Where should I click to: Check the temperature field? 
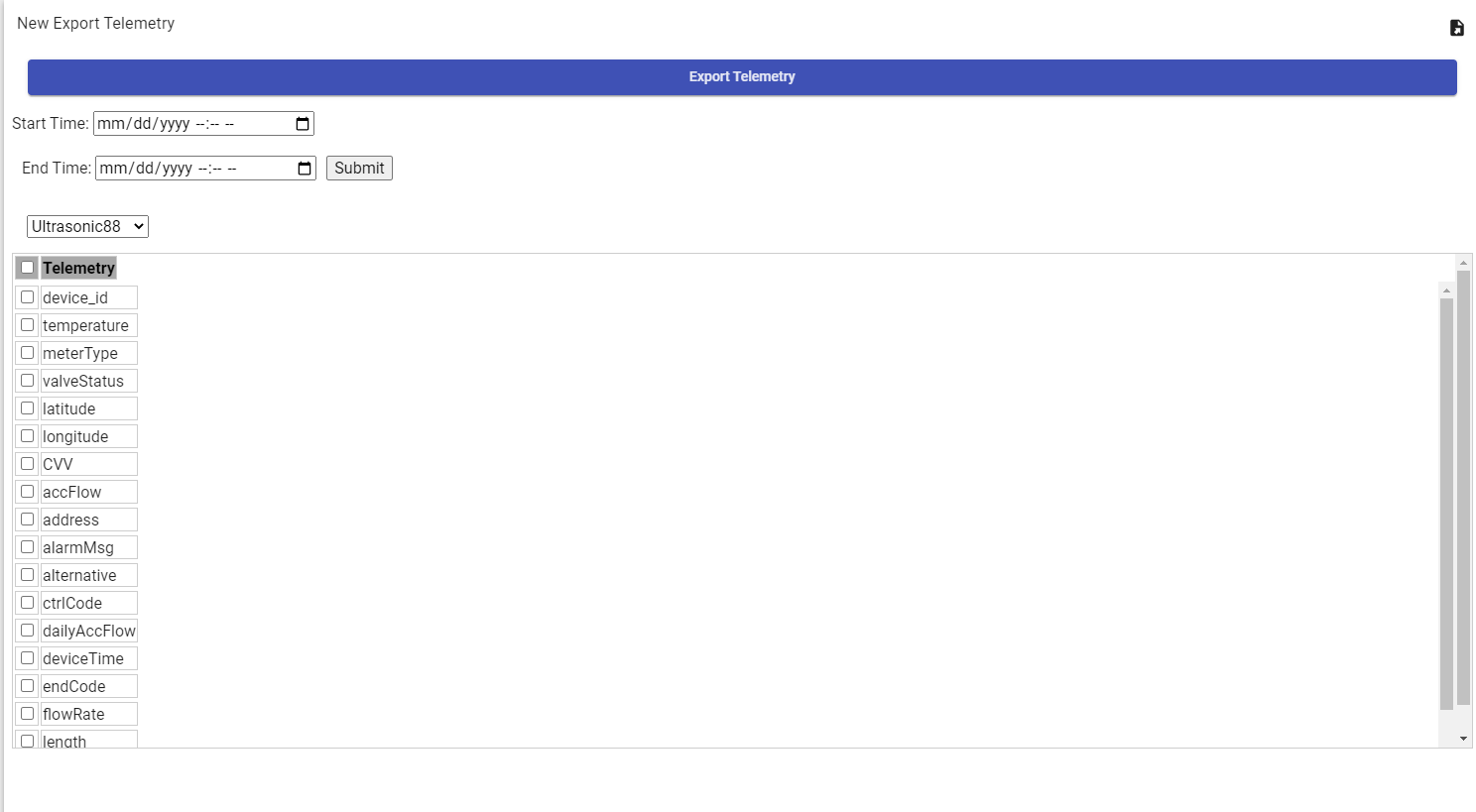point(27,324)
